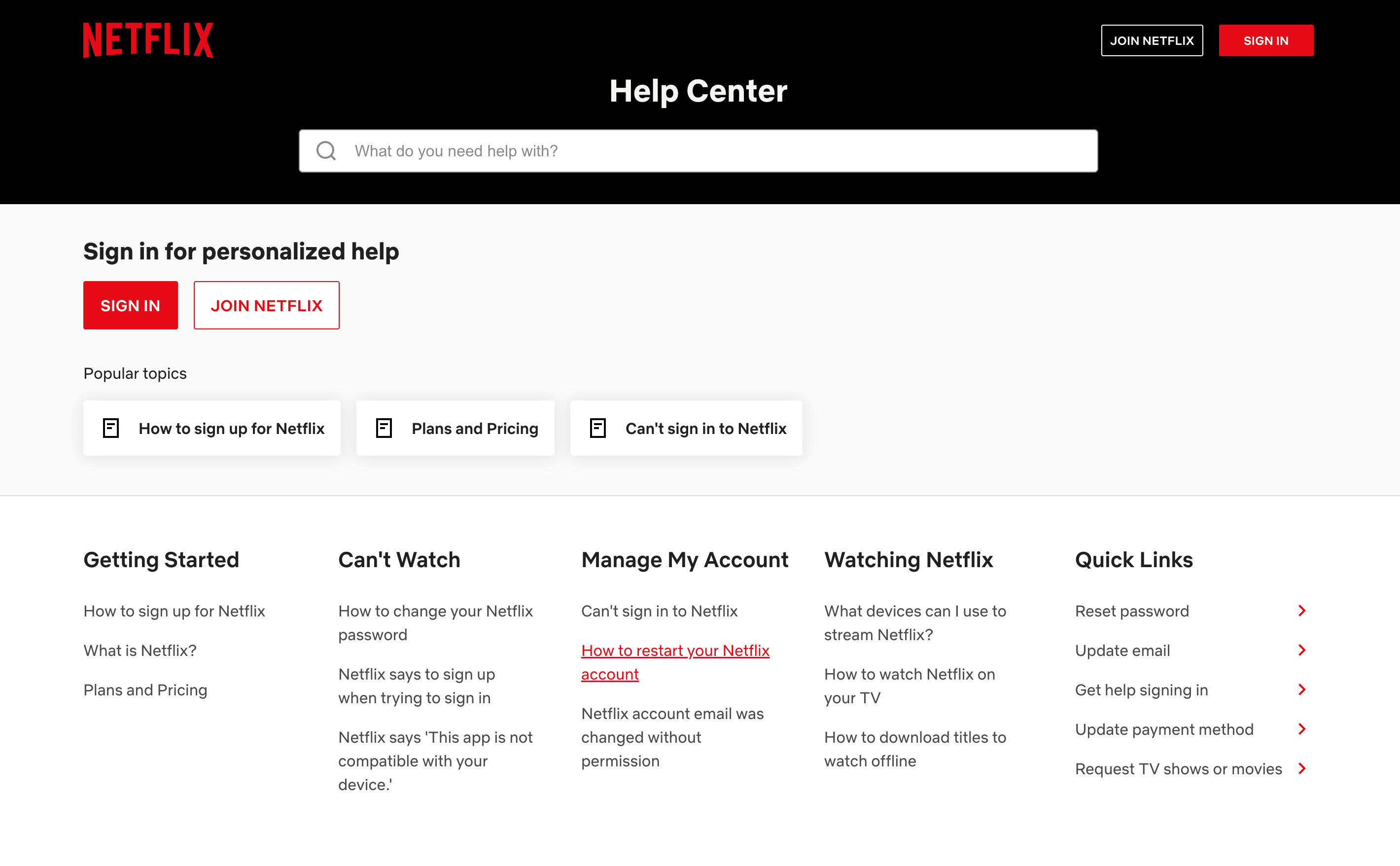1400x866 pixels.
Task: Click the Popular topics label
Action: coord(135,373)
